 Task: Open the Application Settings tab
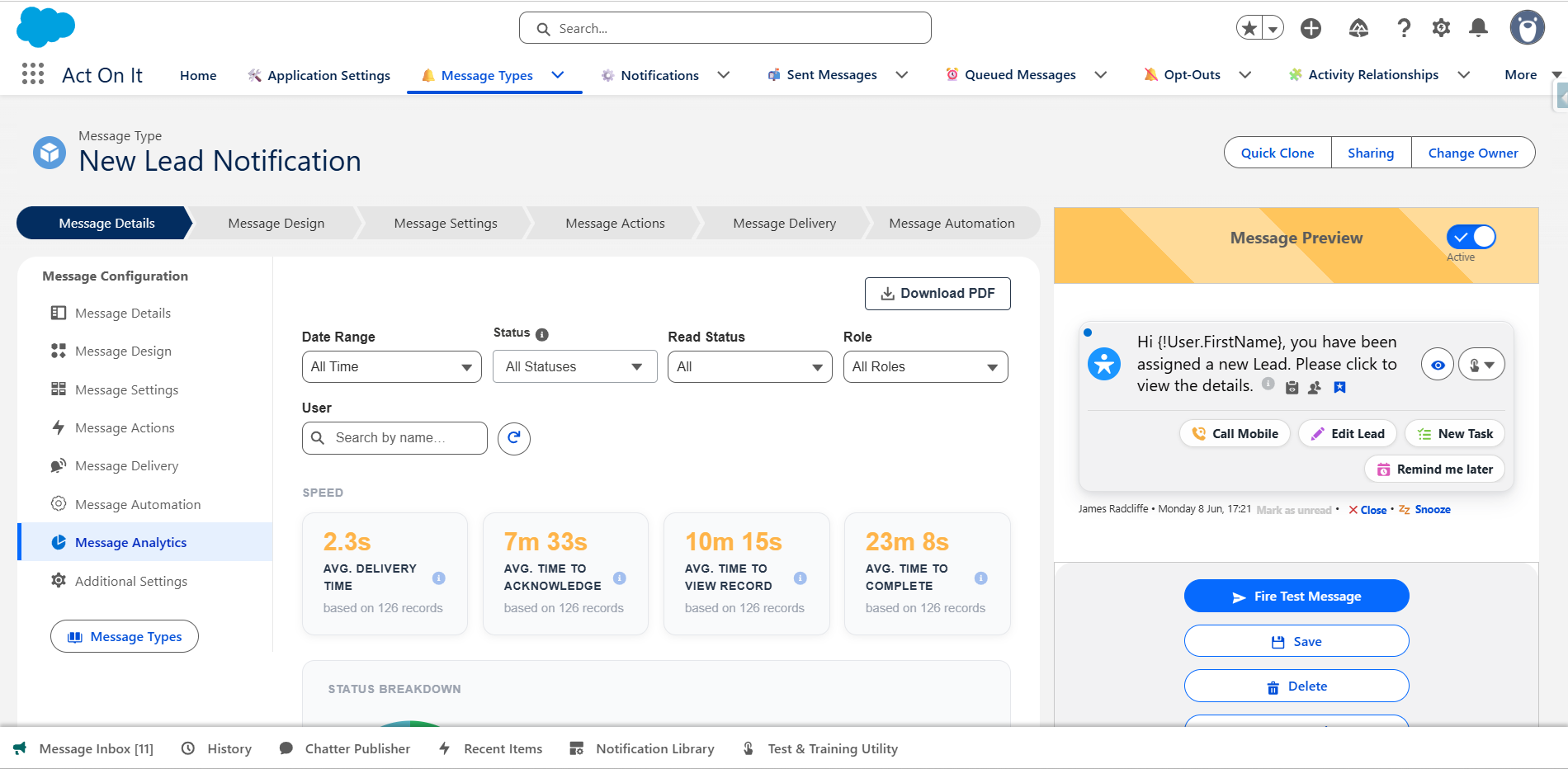(x=319, y=75)
